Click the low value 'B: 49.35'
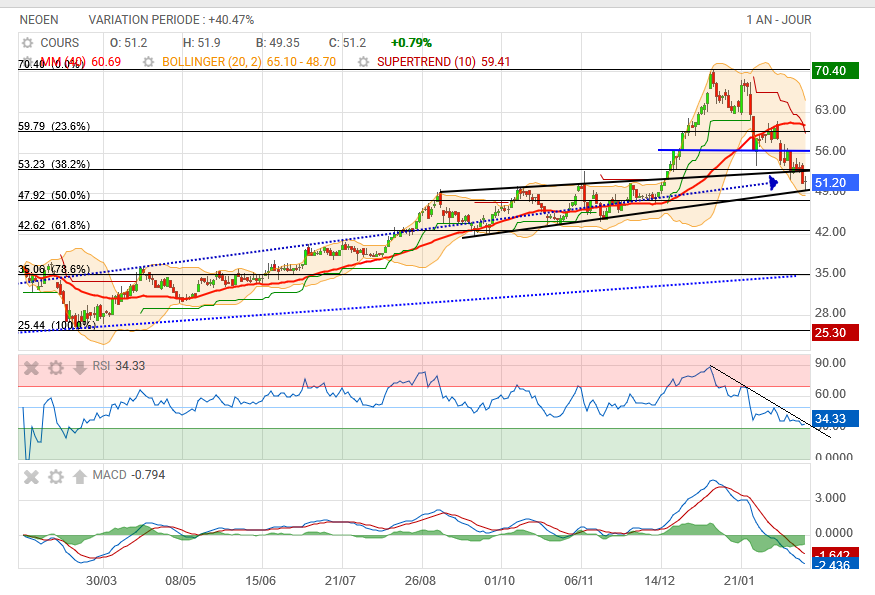Image resolution: width=875 pixels, height=595 pixels. pyautogui.click(x=278, y=43)
